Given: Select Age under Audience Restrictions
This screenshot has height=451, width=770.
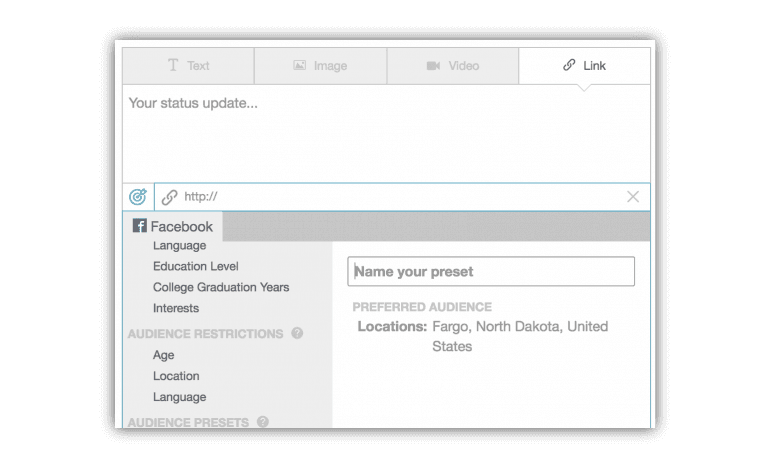Looking at the screenshot, I should (164, 355).
